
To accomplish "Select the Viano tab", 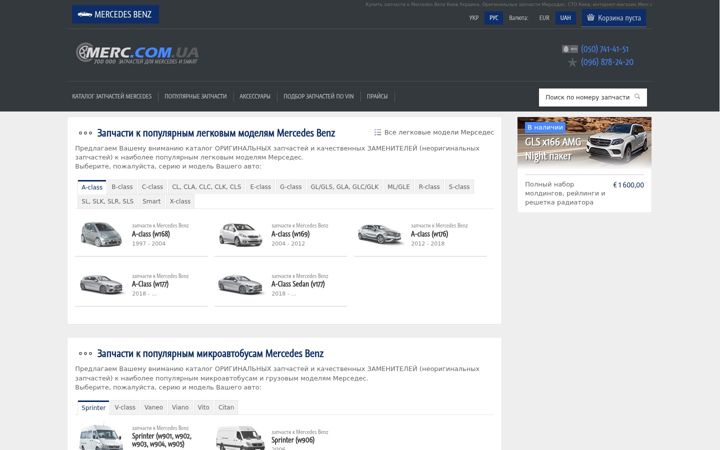I will tap(180, 407).
